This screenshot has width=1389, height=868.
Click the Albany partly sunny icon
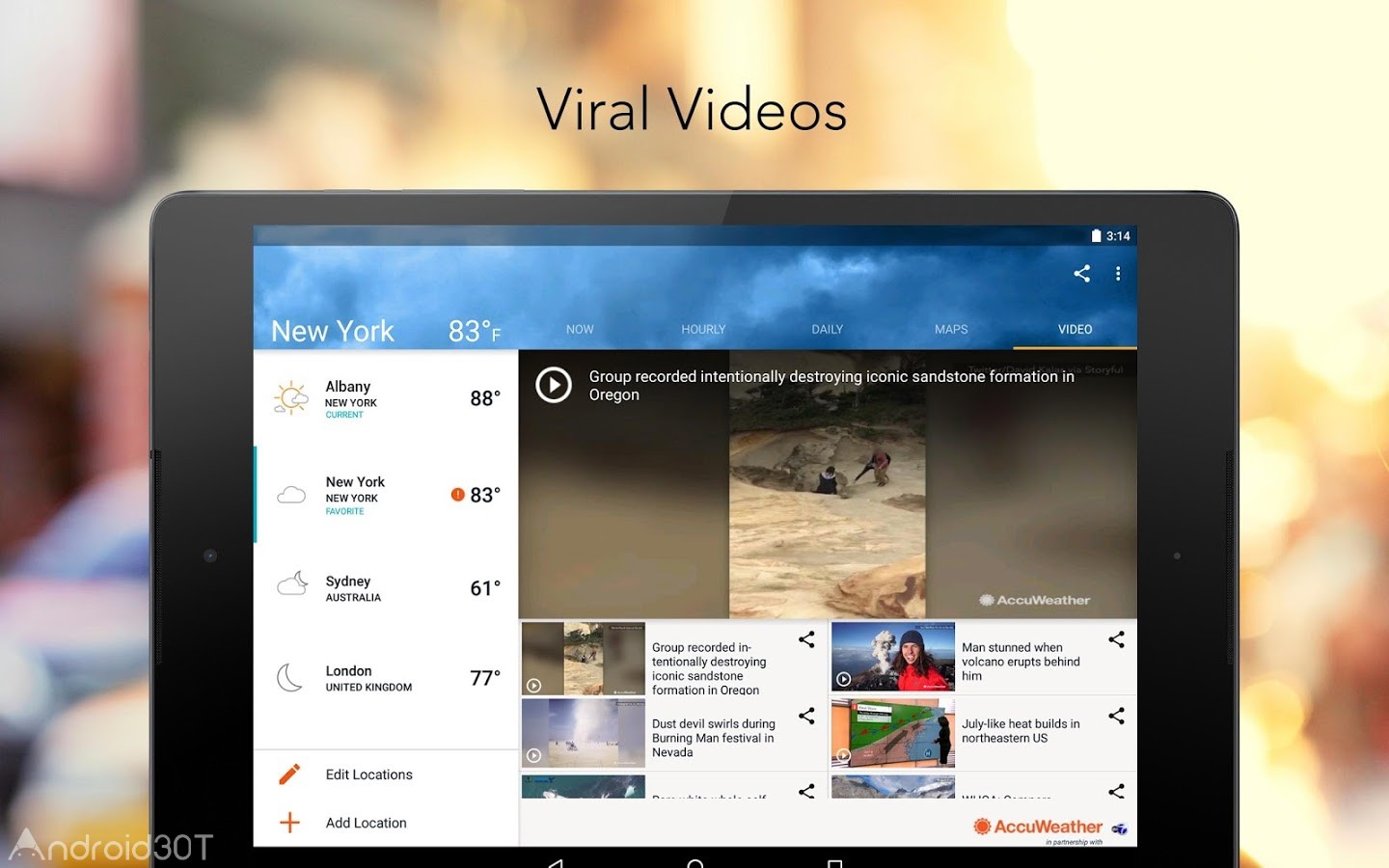click(x=290, y=398)
